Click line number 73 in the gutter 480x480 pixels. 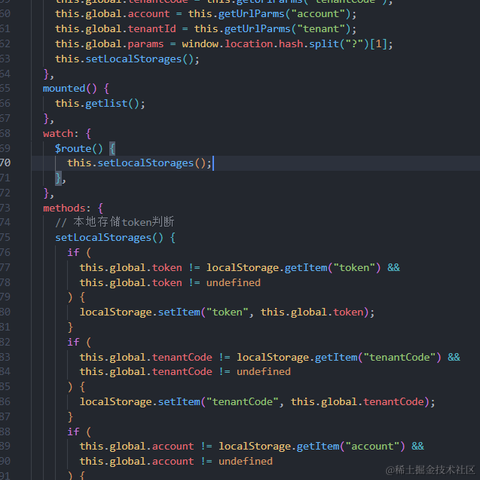coord(5,208)
